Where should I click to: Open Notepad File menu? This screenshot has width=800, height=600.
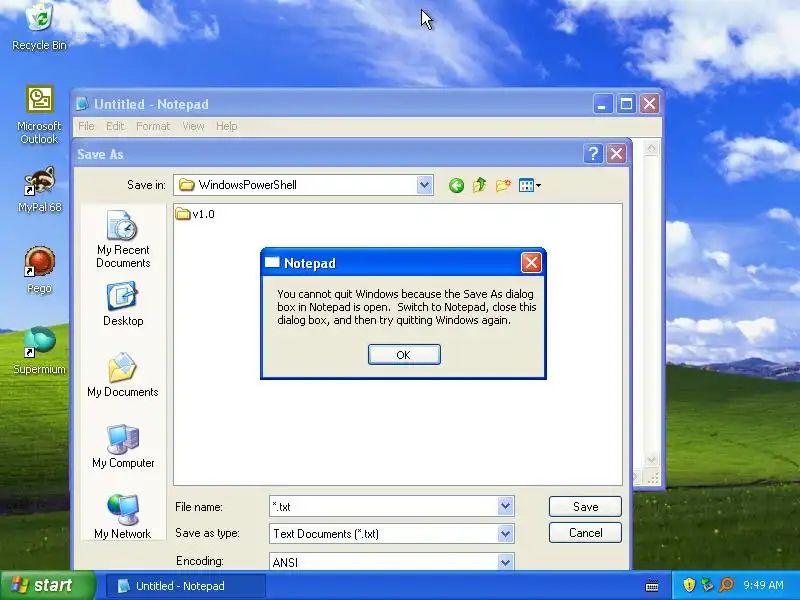(x=86, y=126)
